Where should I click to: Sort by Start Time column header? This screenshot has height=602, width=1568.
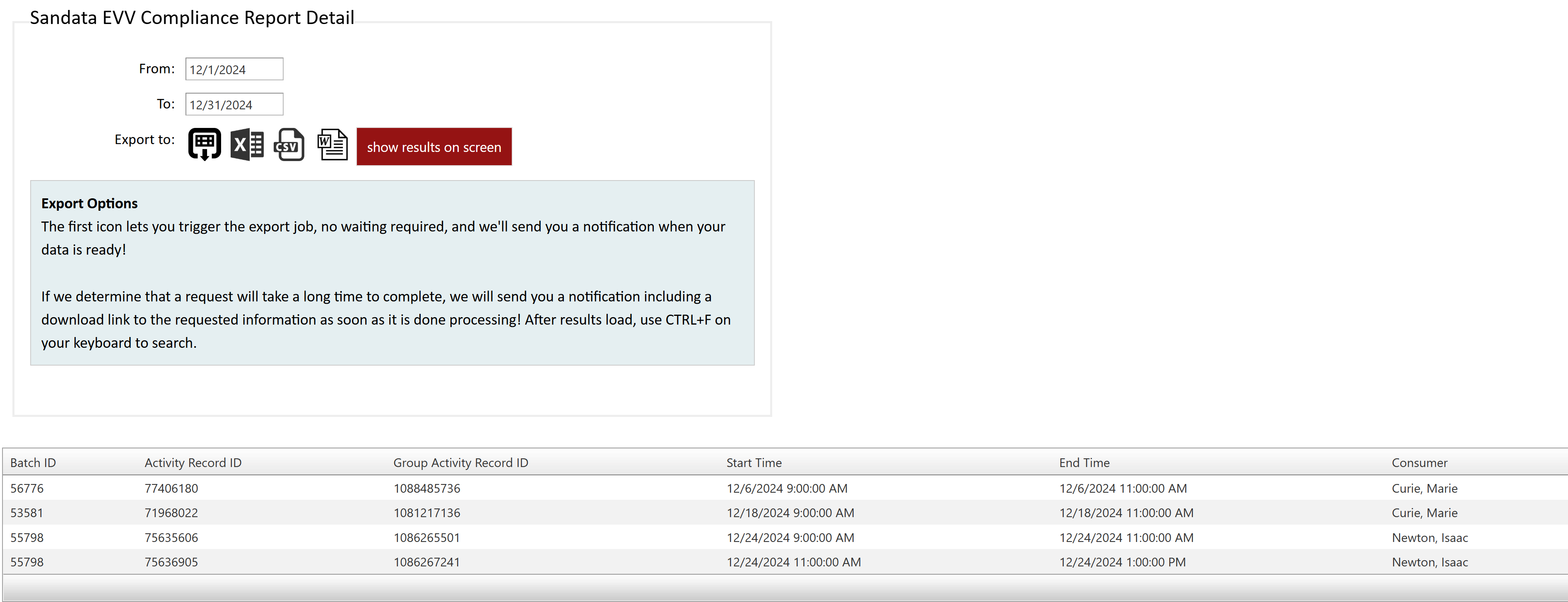pos(754,463)
